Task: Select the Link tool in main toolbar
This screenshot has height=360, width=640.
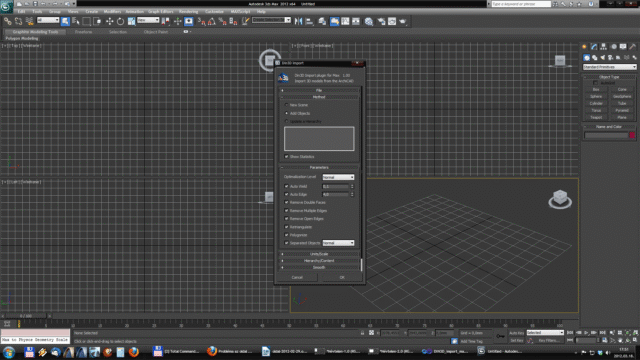Action: click(x=8, y=21)
